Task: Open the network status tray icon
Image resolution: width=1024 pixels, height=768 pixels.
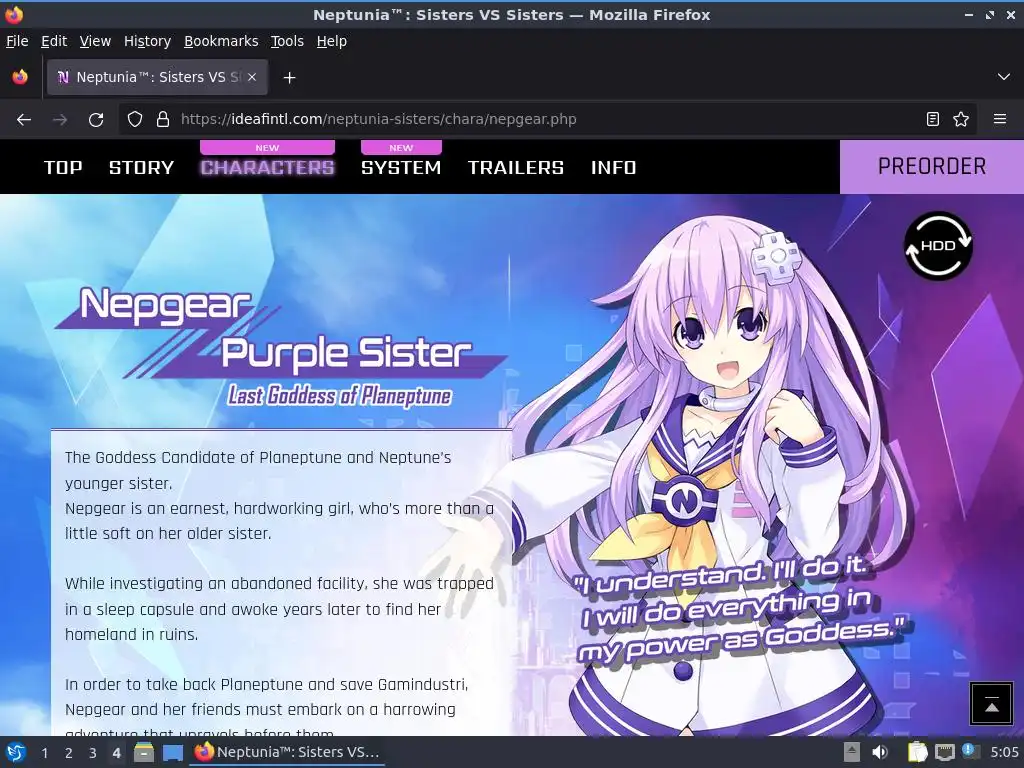Action: (944, 752)
